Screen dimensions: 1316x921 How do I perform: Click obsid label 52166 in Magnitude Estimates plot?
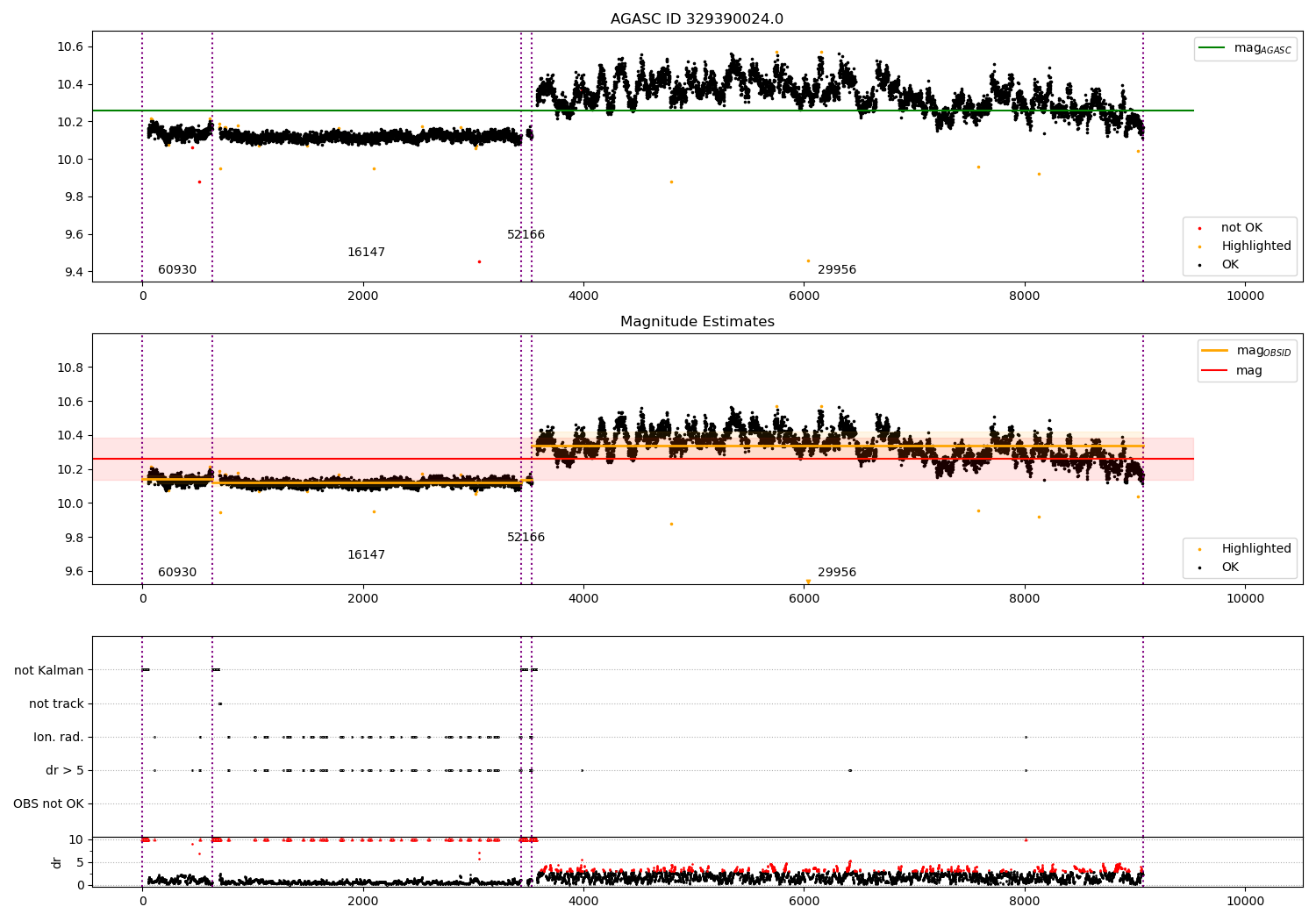[x=526, y=538]
